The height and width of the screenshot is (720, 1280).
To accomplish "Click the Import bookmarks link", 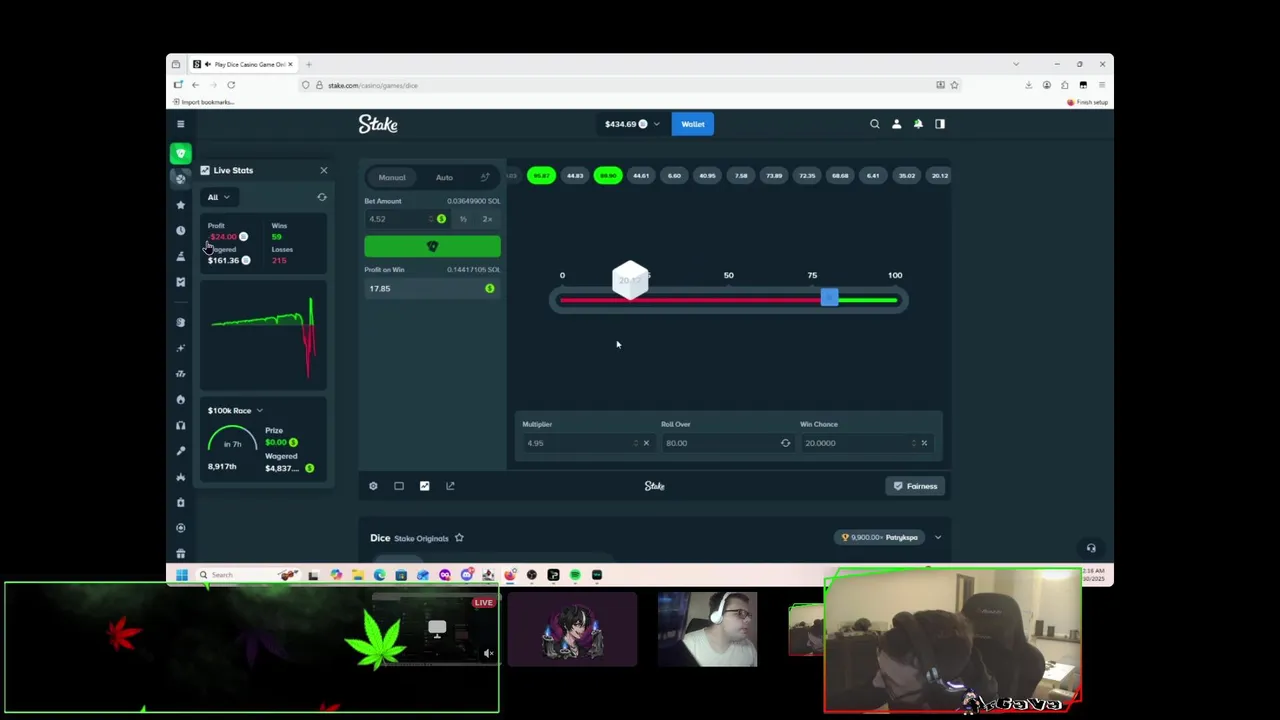I will pyautogui.click(x=205, y=102).
